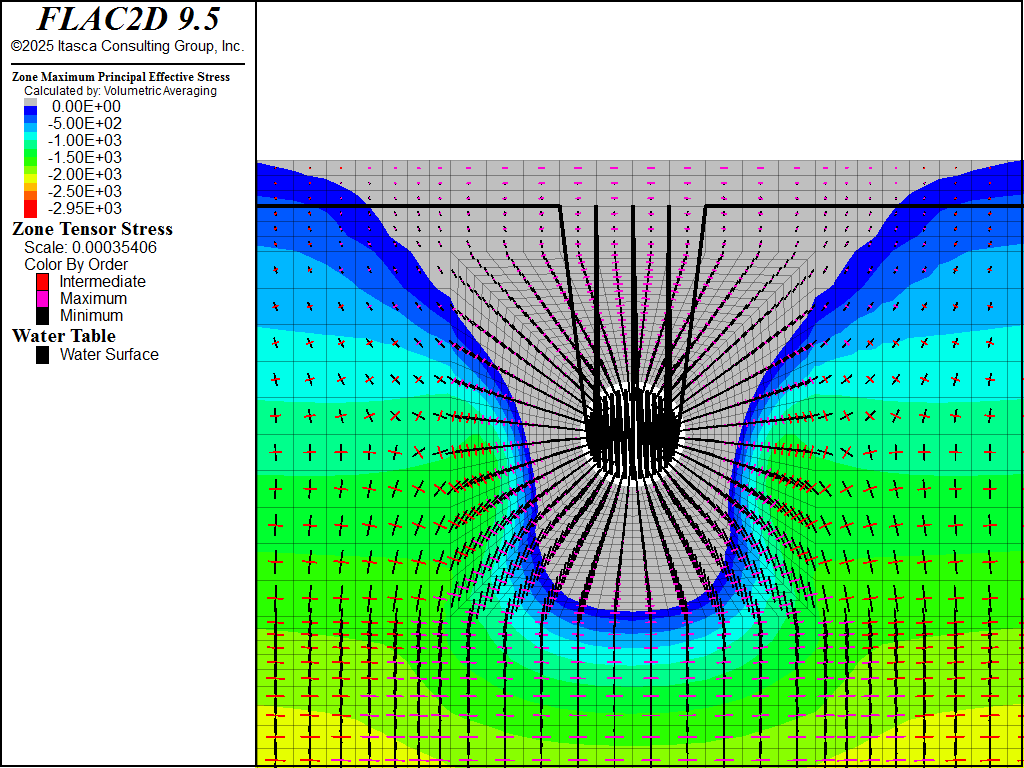Click the 'Scale: 0.00035406' entry

tap(90, 248)
